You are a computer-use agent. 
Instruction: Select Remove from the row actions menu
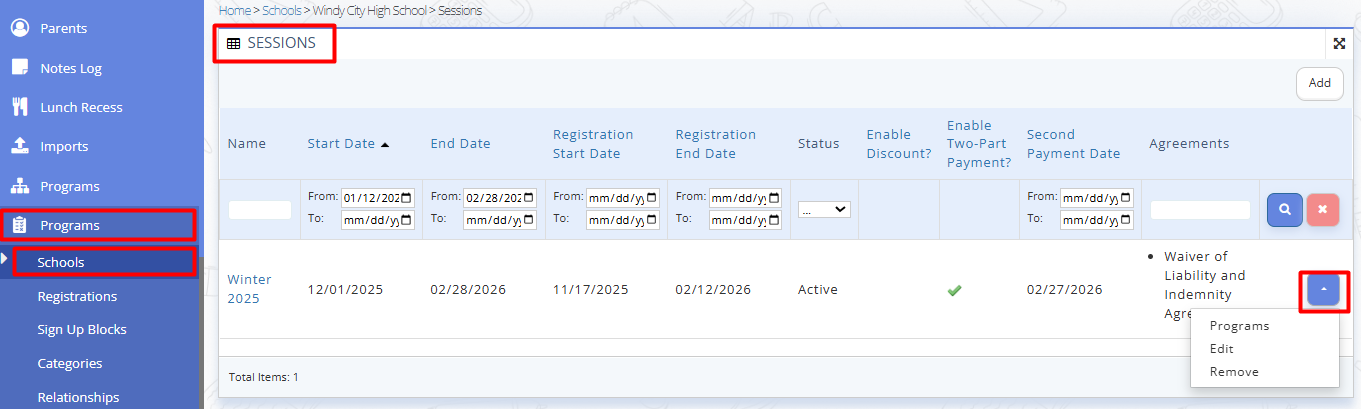(1234, 372)
